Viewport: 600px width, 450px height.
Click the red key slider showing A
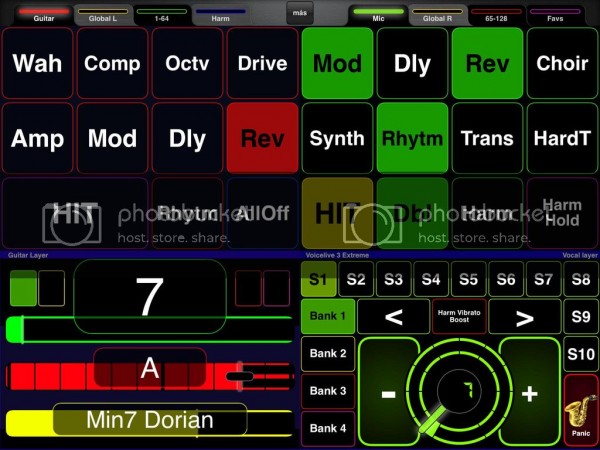[x=150, y=377]
